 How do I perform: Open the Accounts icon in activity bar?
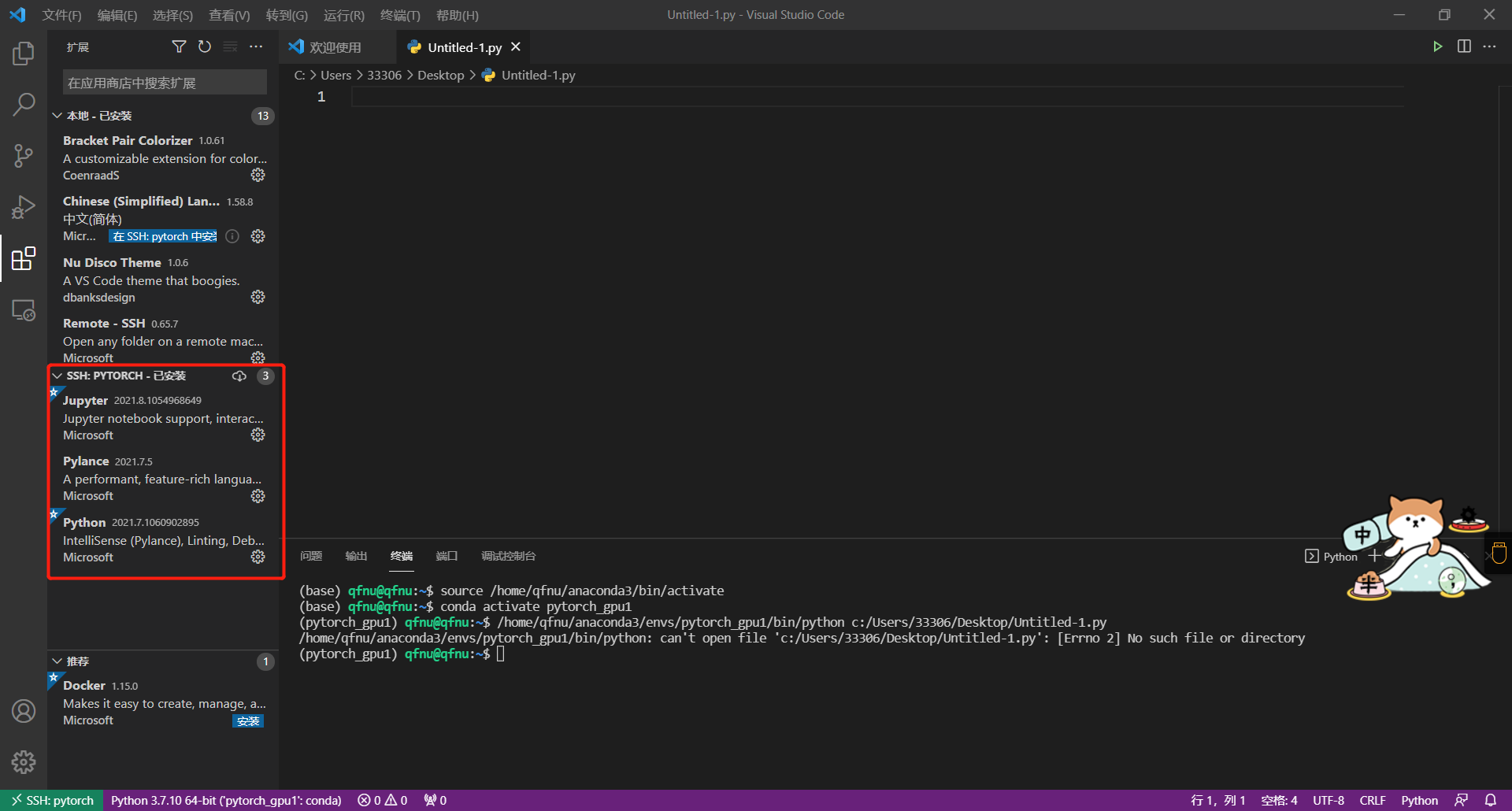(x=24, y=711)
